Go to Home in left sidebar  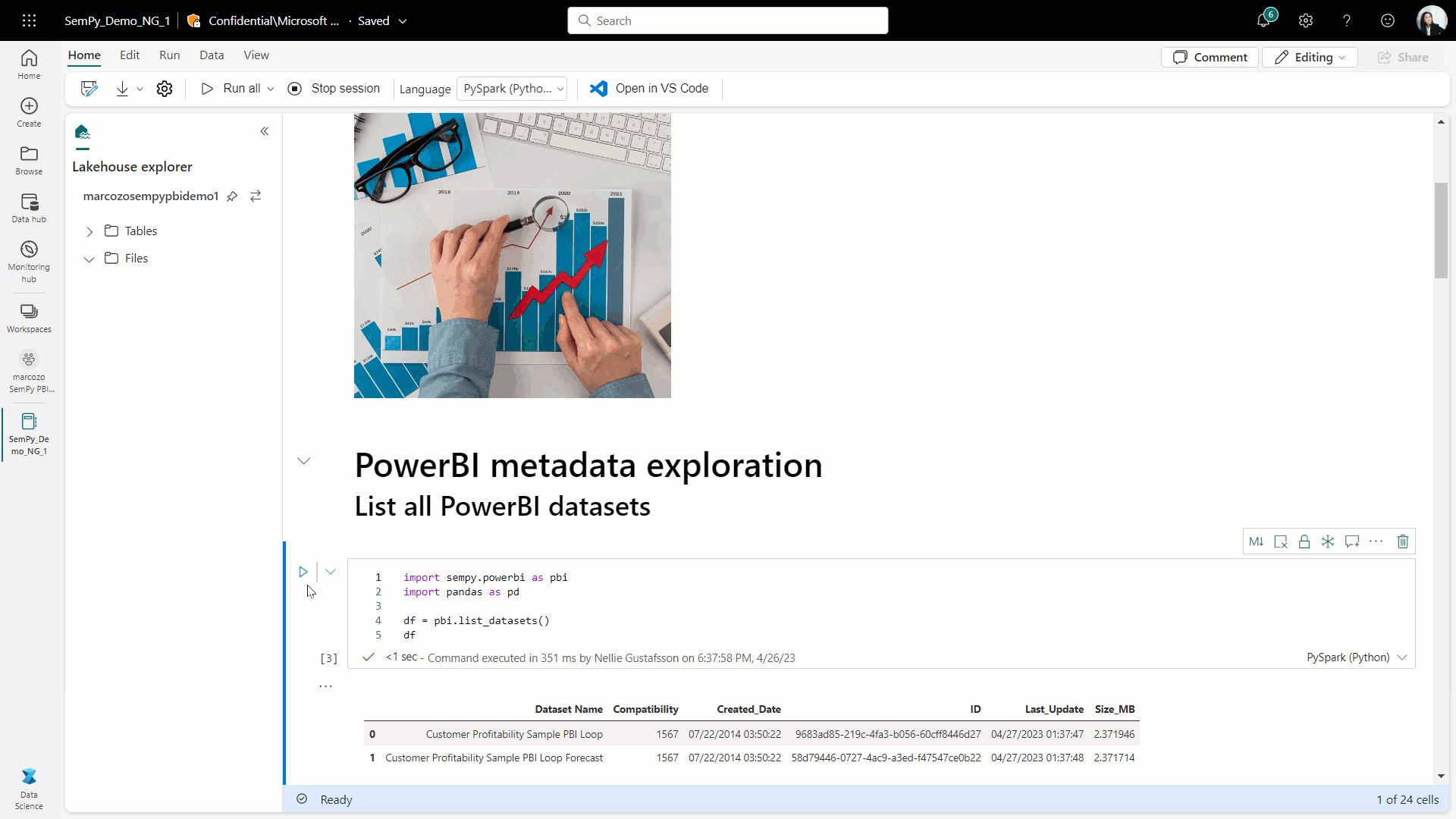pyautogui.click(x=29, y=64)
